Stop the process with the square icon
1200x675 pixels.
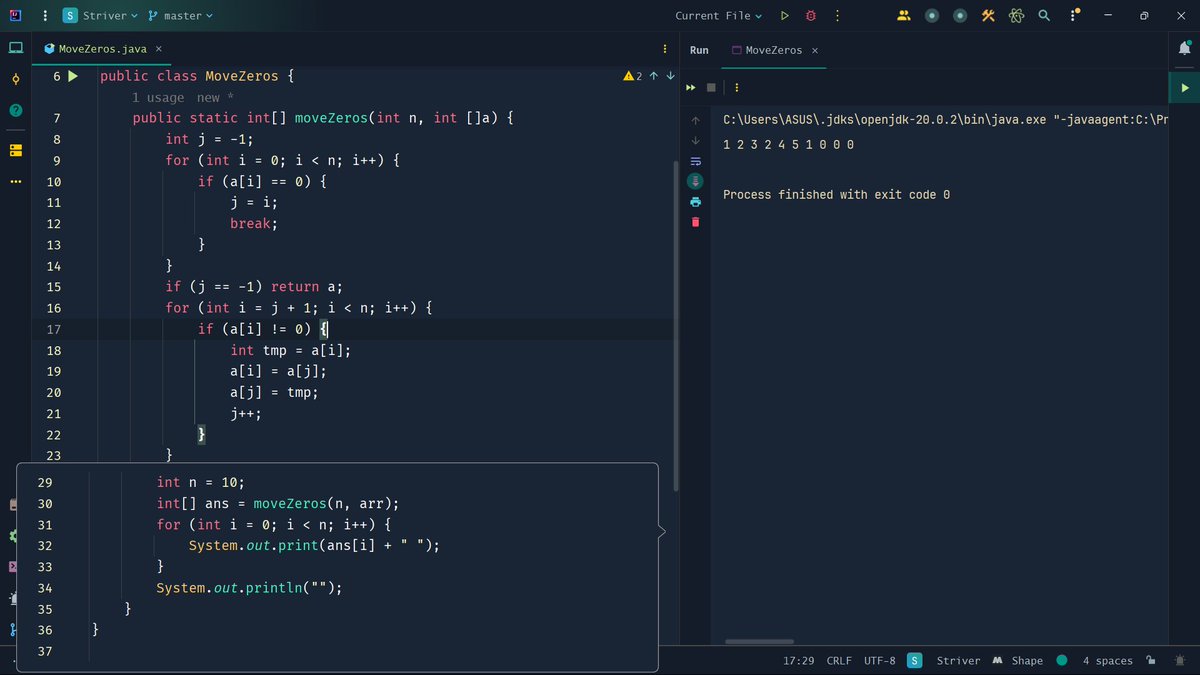pyautogui.click(x=712, y=87)
